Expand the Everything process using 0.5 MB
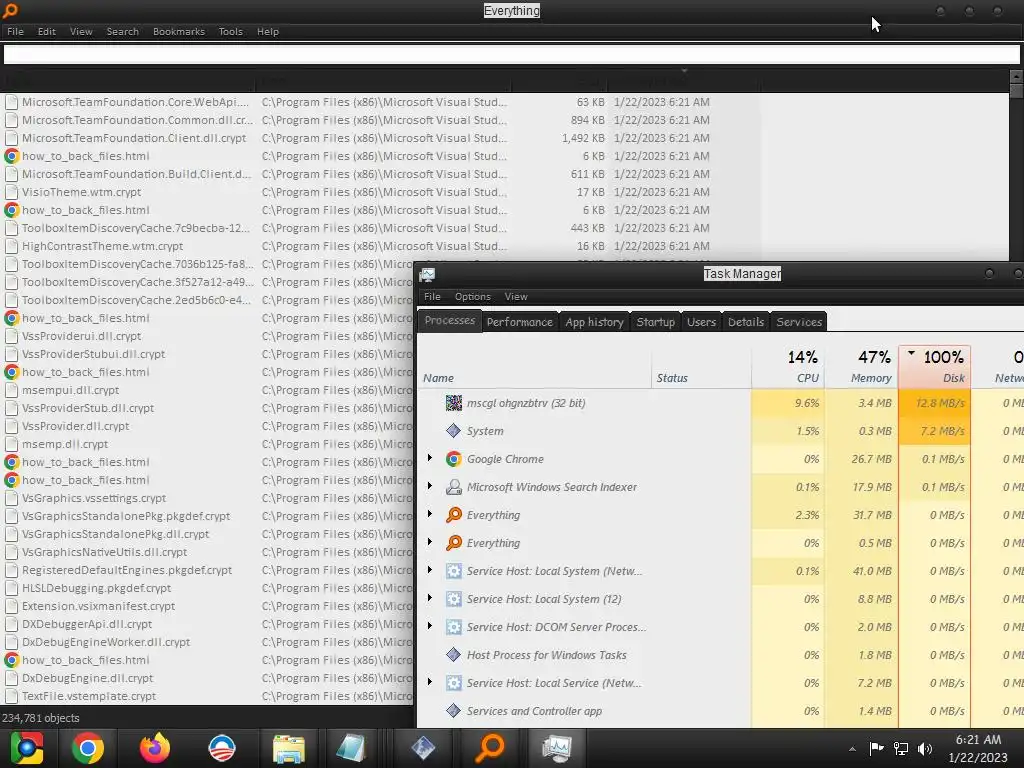The height and width of the screenshot is (768, 1024). tap(430, 542)
